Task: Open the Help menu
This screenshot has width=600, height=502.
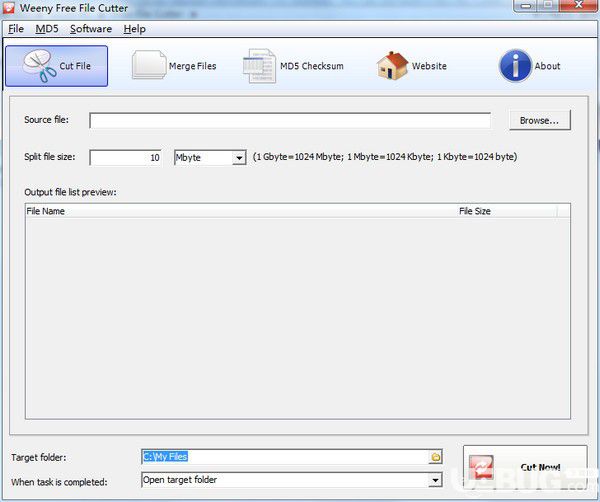Action: click(134, 29)
